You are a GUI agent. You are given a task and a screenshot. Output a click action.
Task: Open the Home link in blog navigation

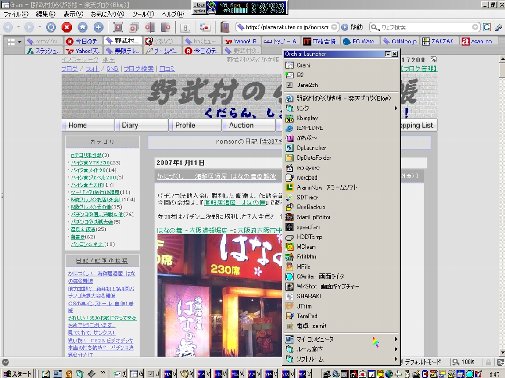(x=88, y=125)
